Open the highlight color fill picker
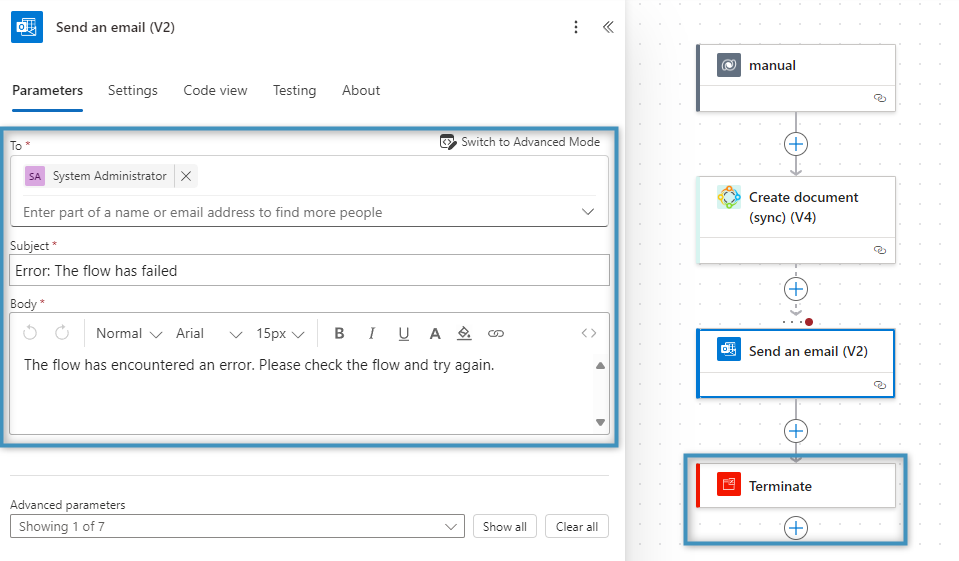The image size is (959, 561). tap(464, 333)
